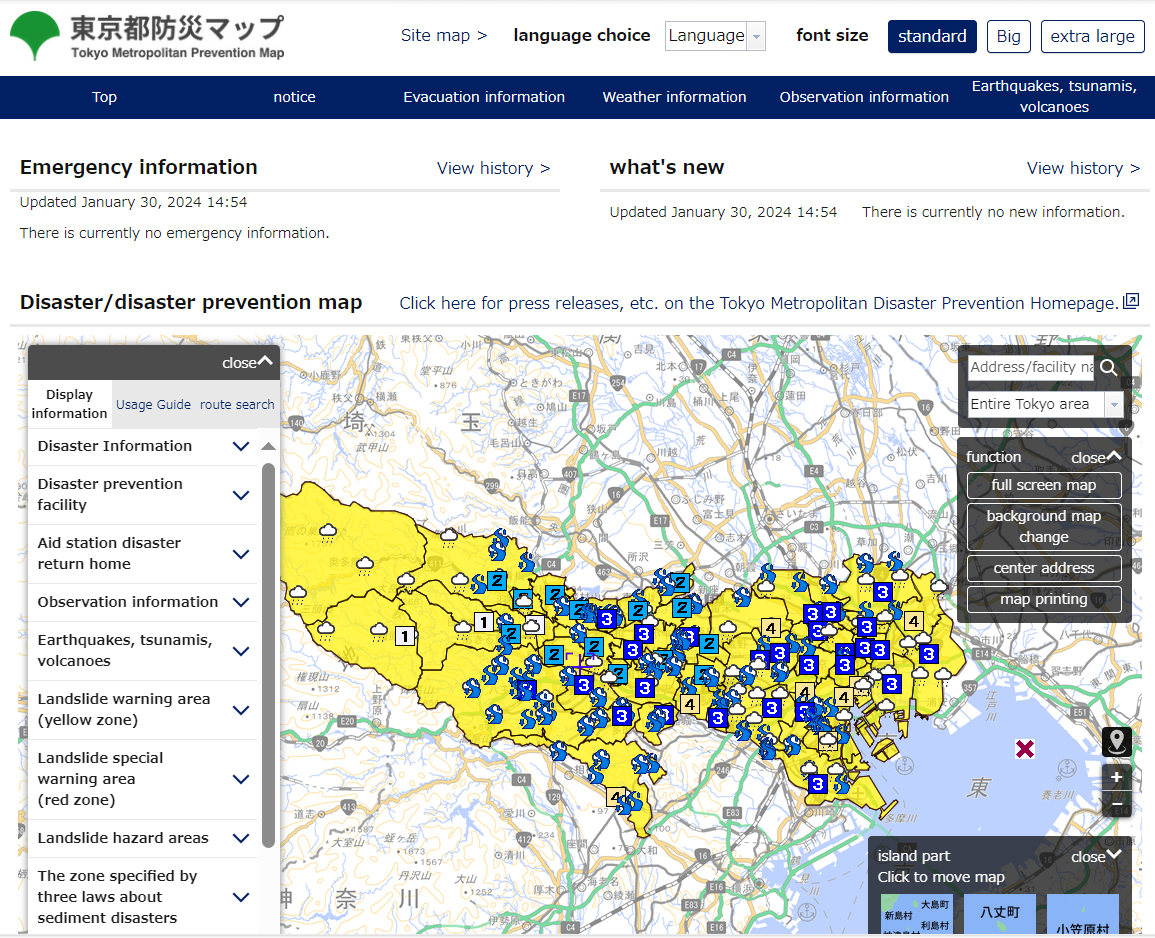
Task: Click the full screen map button
Action: tap(1043, 485)
